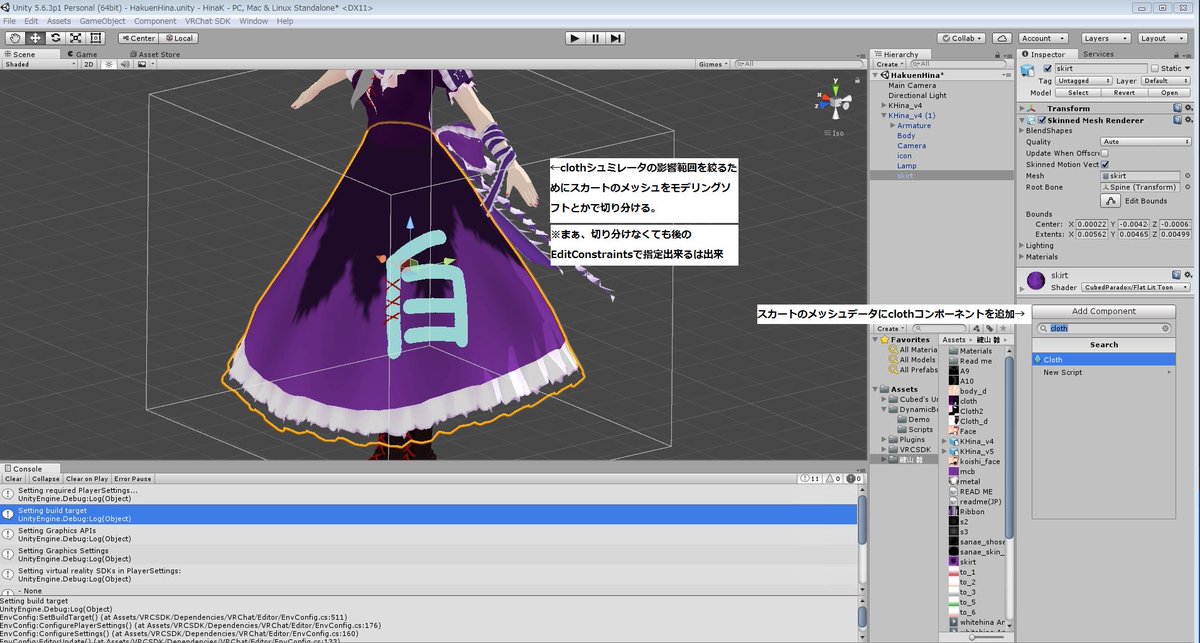Open the Layout dropdown

(1162, 38)
